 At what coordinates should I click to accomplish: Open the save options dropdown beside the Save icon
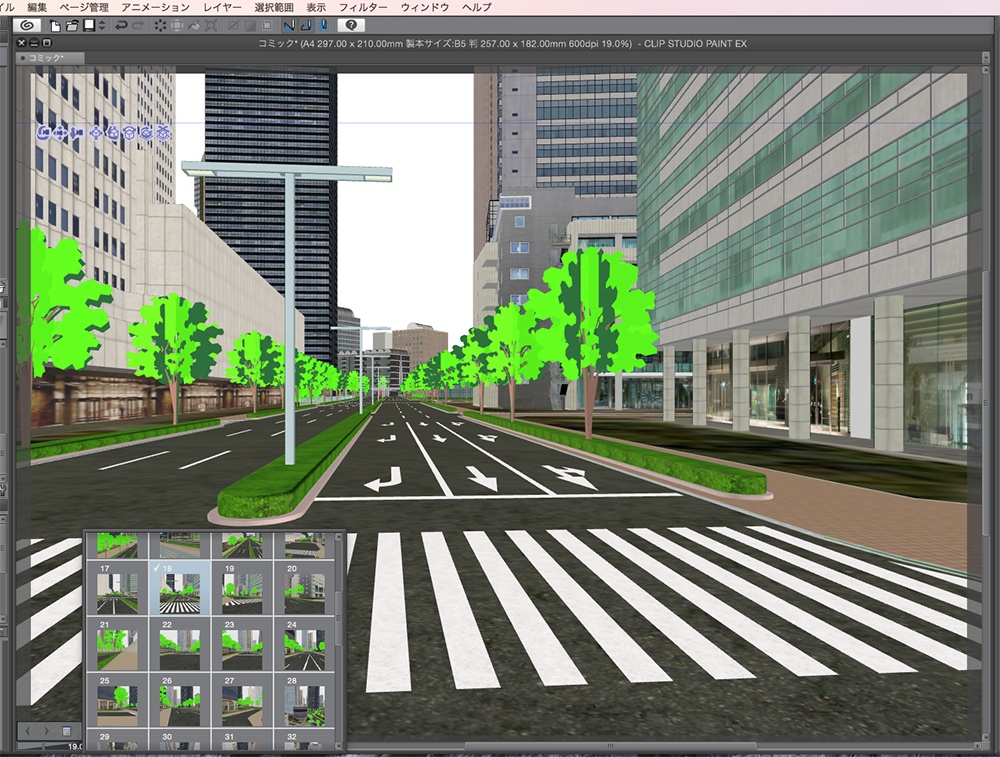click(100, 24)
